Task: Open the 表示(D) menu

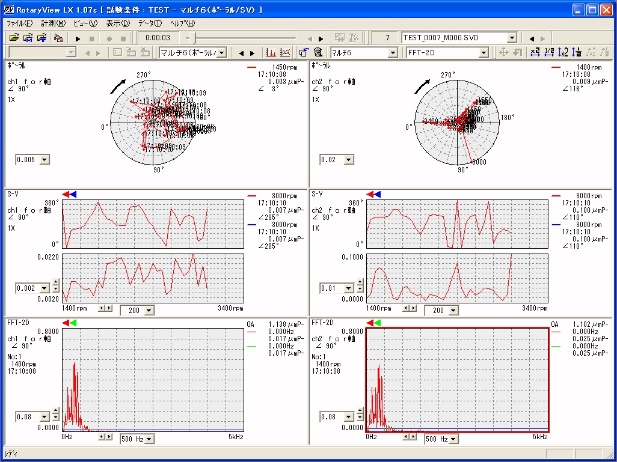Action: (x=118, y=24)
